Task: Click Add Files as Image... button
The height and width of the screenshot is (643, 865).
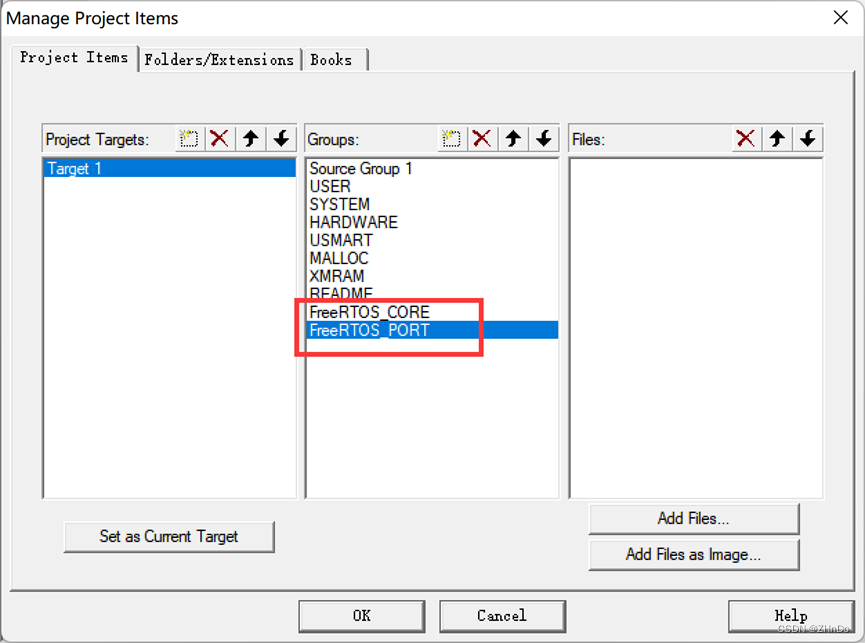Action: pos(693,555)
